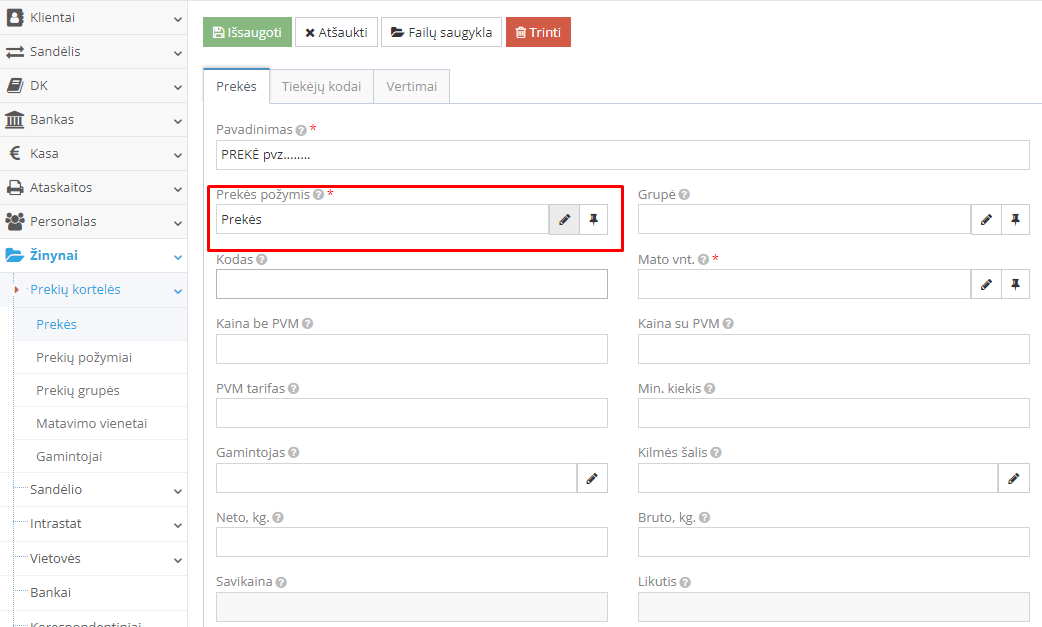Viewport: 1042px width, 627px height.
Task: Open the Vertimai tab
Action: pos(411,87)
